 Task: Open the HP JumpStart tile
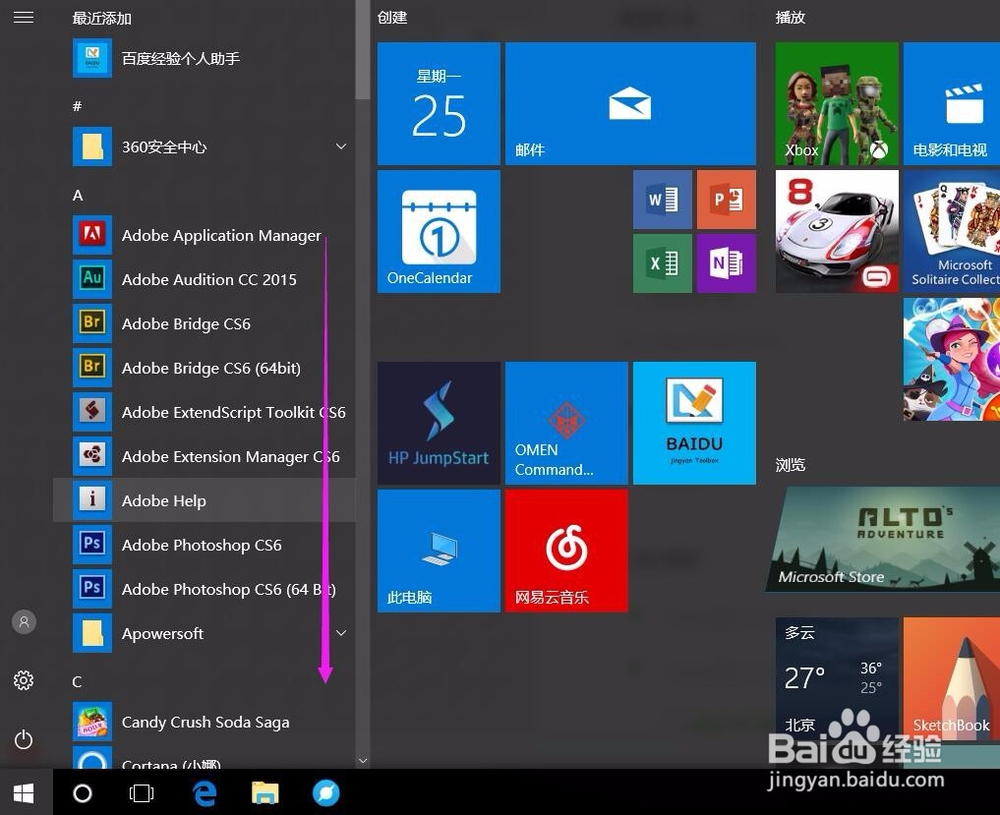click(439, 423)
